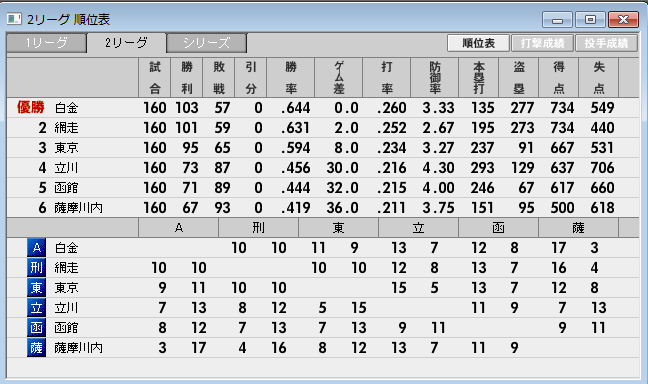Click 薩摩川内's win rate .419
The image size is (648, 384).
pyautogui.click(x=295, y=208)
